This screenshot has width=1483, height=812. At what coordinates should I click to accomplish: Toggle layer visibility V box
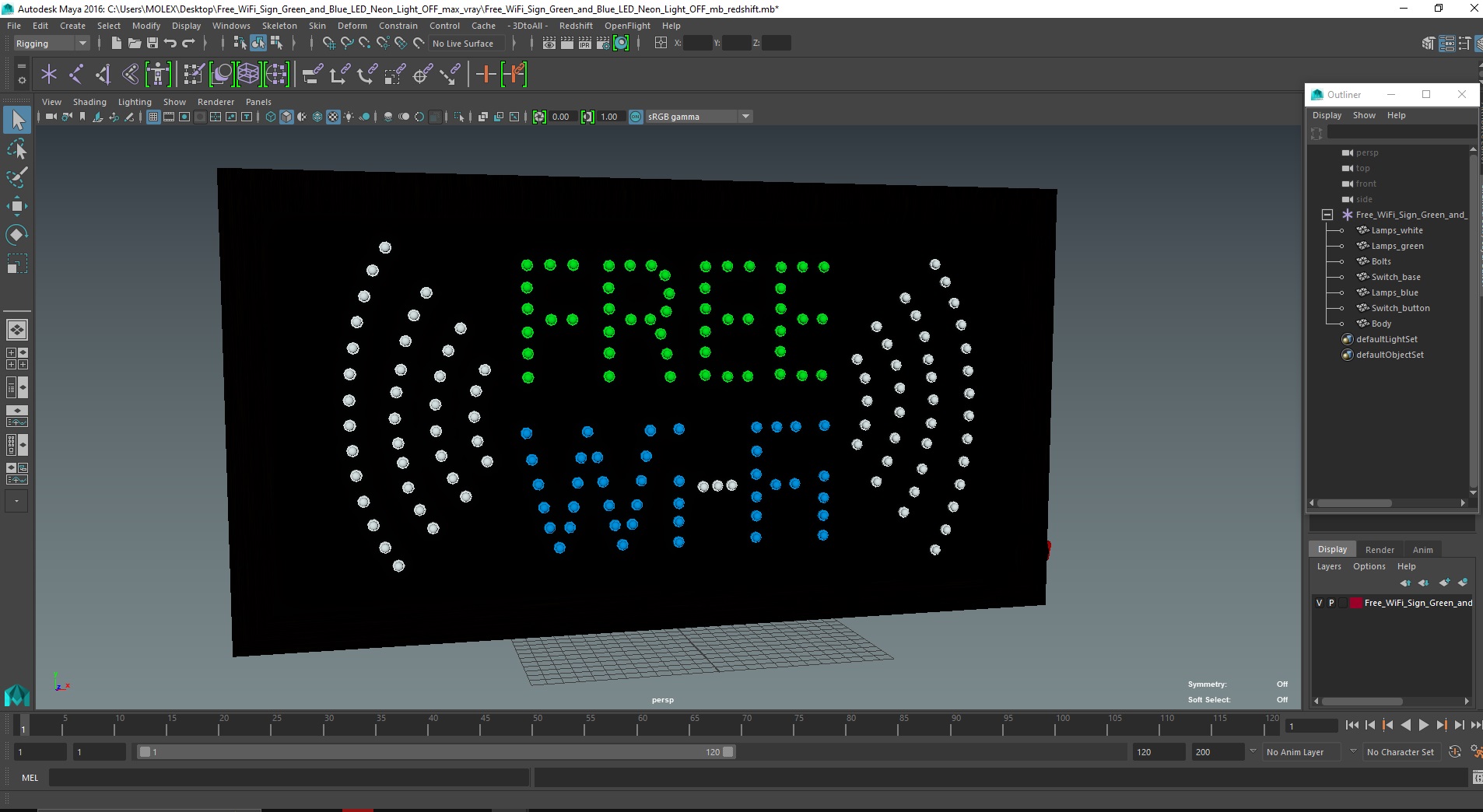(1319, 603)
